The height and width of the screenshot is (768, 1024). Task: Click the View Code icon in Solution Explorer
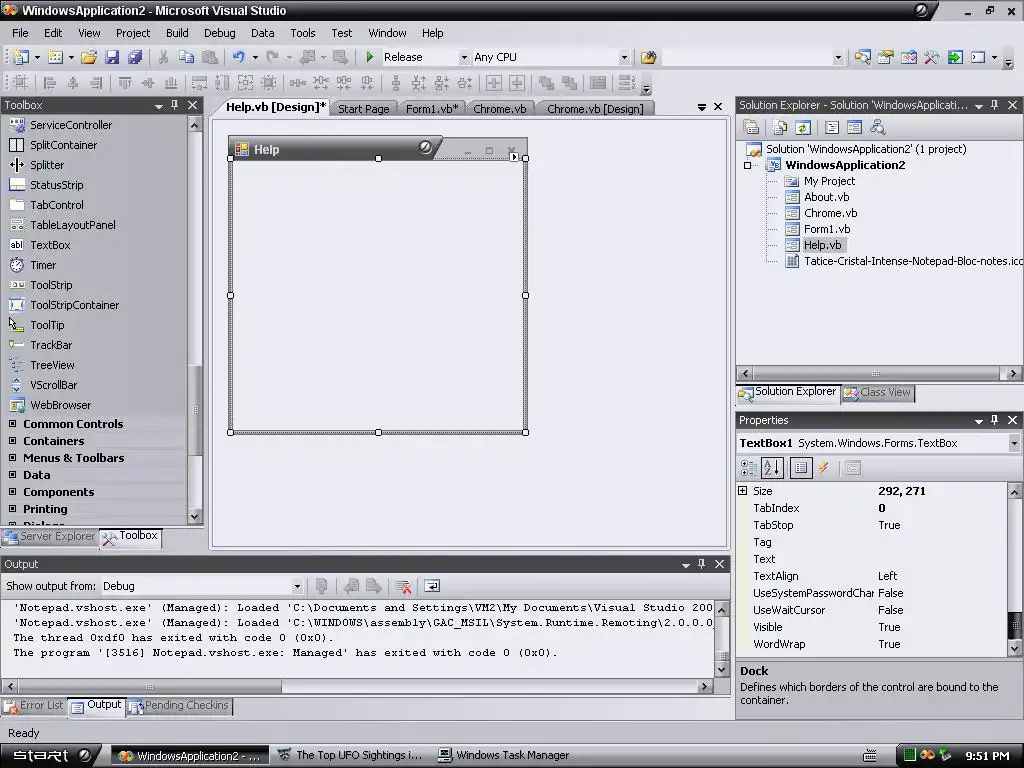click(832, 127)
